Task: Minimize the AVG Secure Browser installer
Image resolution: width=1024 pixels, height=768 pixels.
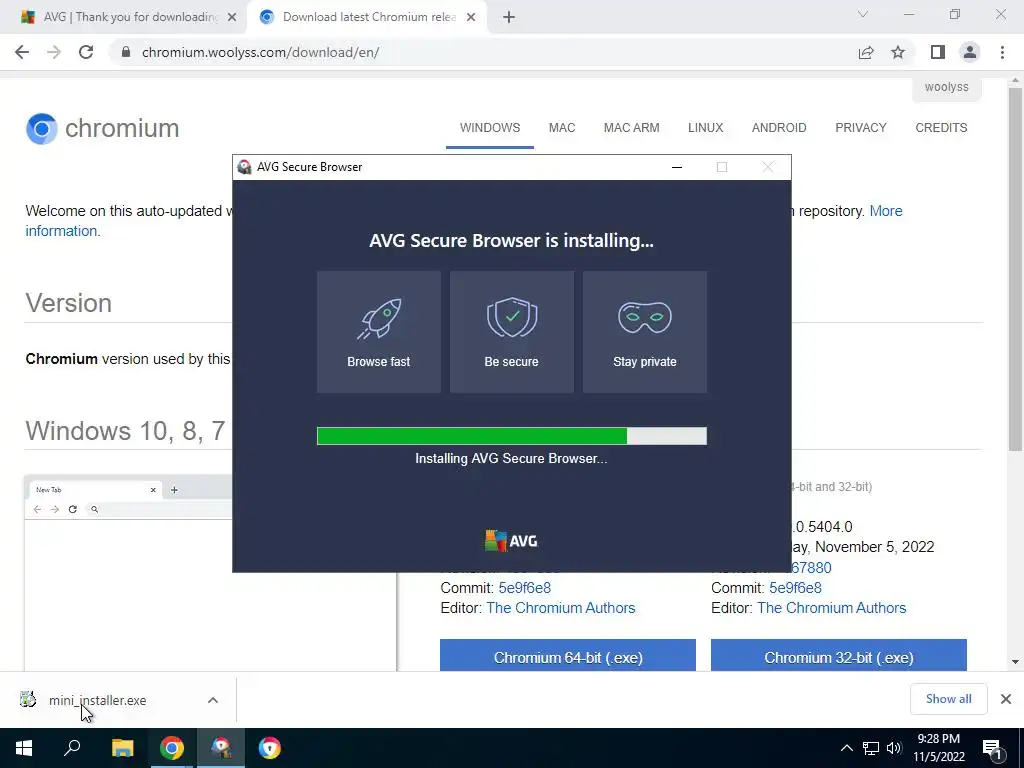Action: (677, 167)
